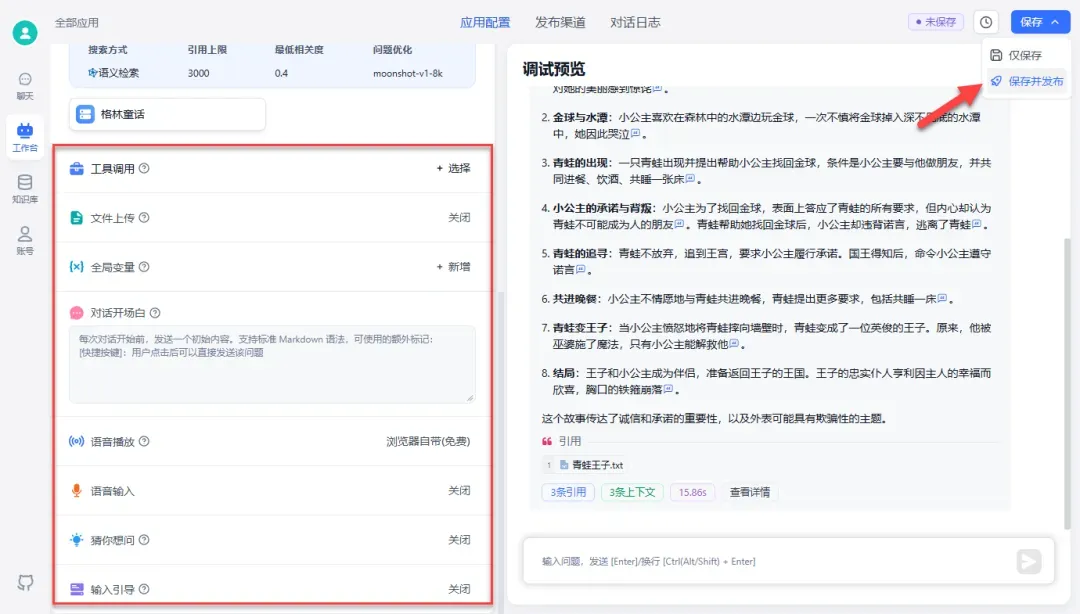
Task: Open the version history clock icon
Action: [986, 22]
